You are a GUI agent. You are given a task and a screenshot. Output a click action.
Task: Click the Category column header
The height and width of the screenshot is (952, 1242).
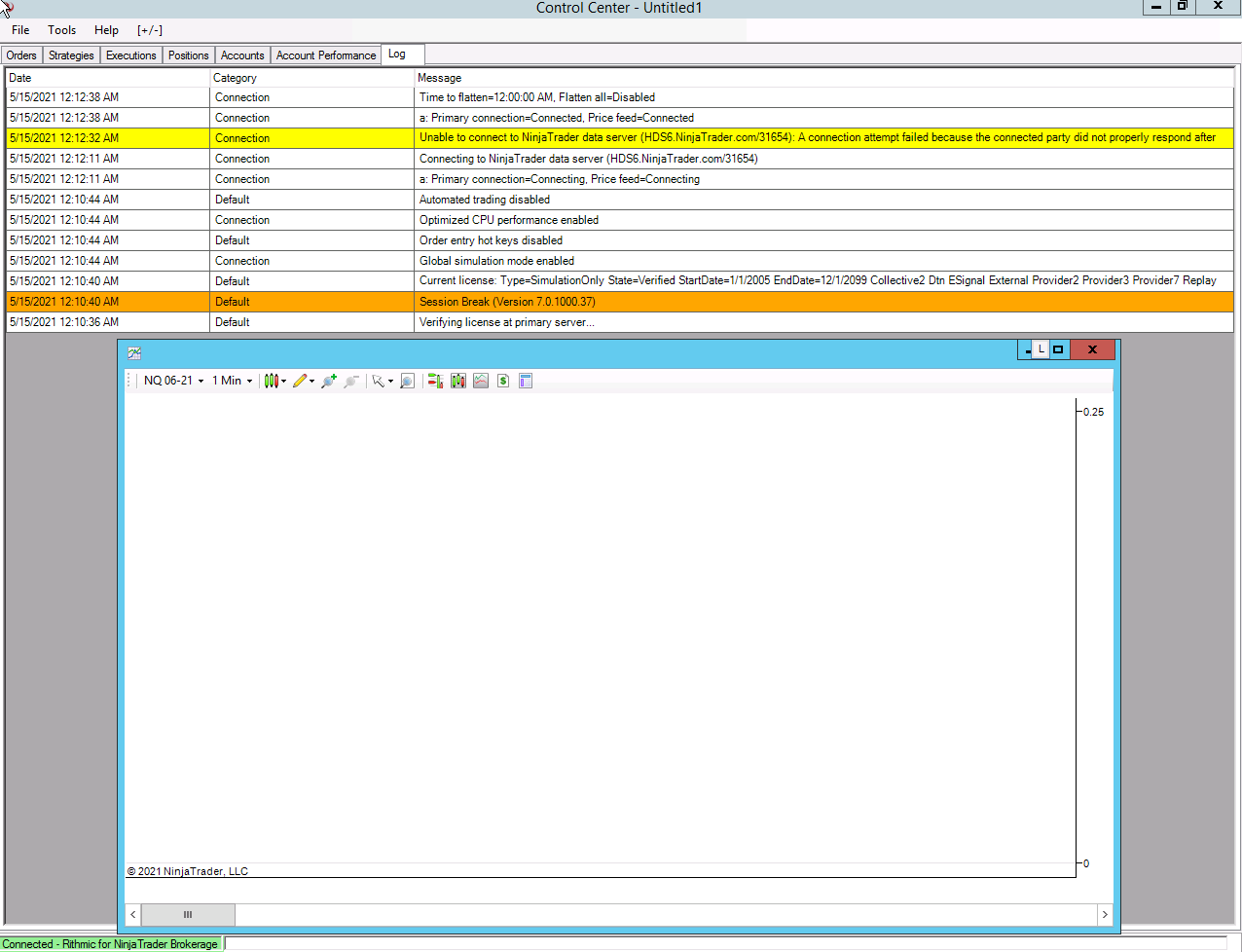312,78
